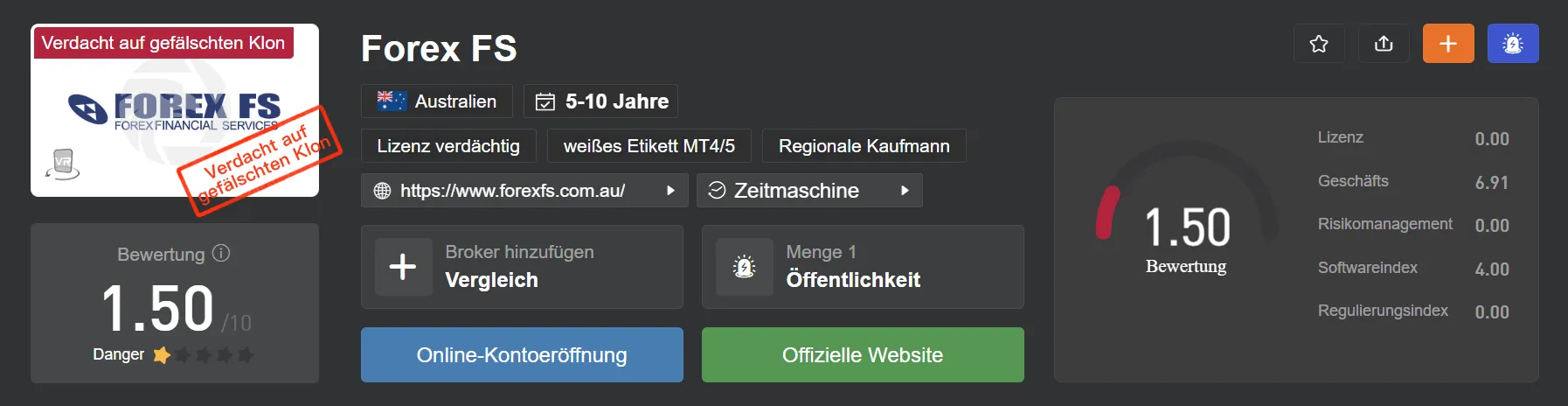Click the blue alarm siren icon
The width and height of the screenshot is (1568, 406).
(x=1513, y=44)
